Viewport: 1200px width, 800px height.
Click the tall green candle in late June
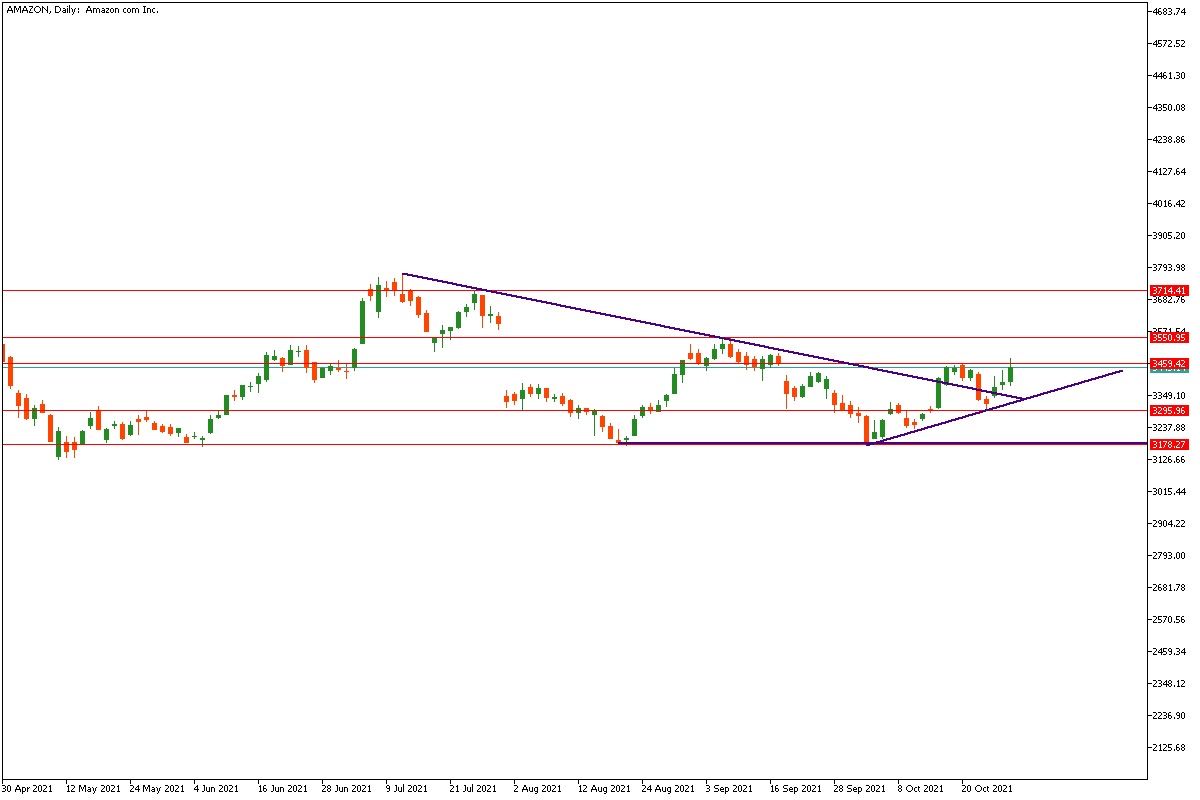pos(362,320)
